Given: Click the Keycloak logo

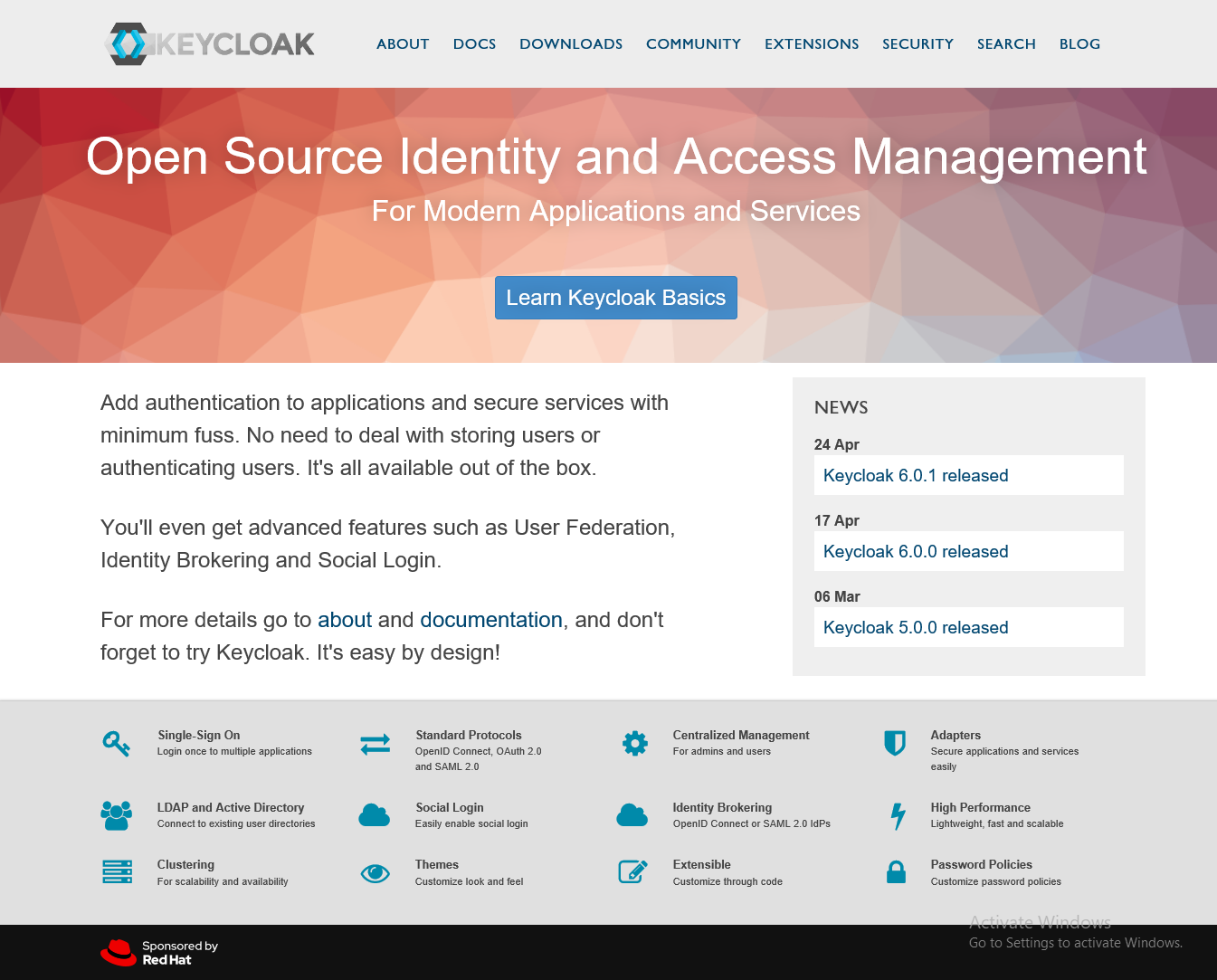Looking at the screenshot, I should (x=210, y=43).
